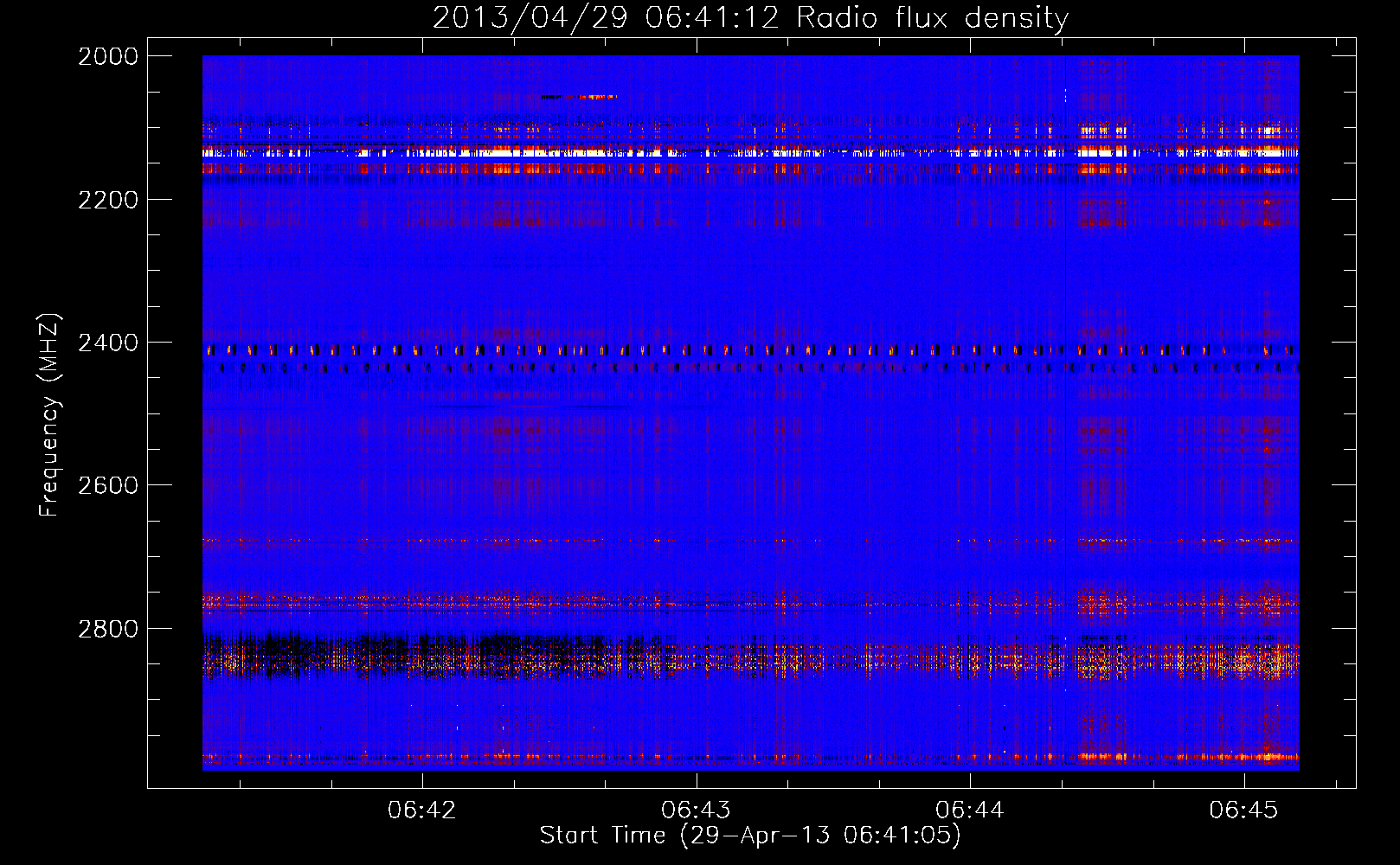Viewport: 1400px width, 865px height.
Task: Click the 'Frequency (MHZ)' axis label
Action: click(49, 415)
